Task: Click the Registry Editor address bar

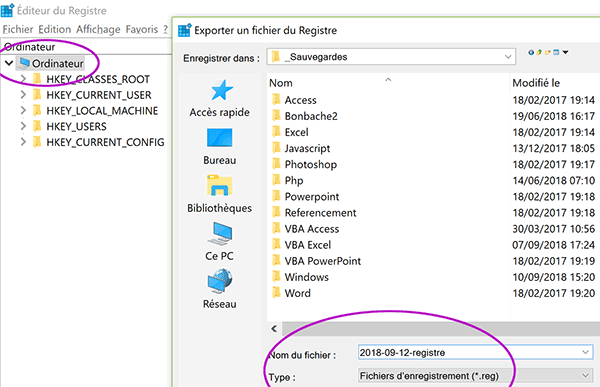Action: point(86,47)
